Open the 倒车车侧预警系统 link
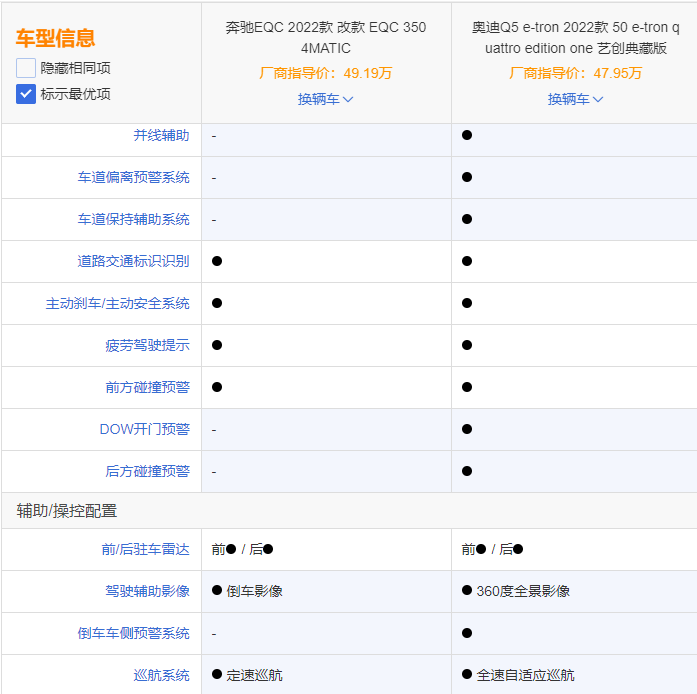Image resolution: width=697 pixels, height=694 pixels. click(x=133, y=633)
